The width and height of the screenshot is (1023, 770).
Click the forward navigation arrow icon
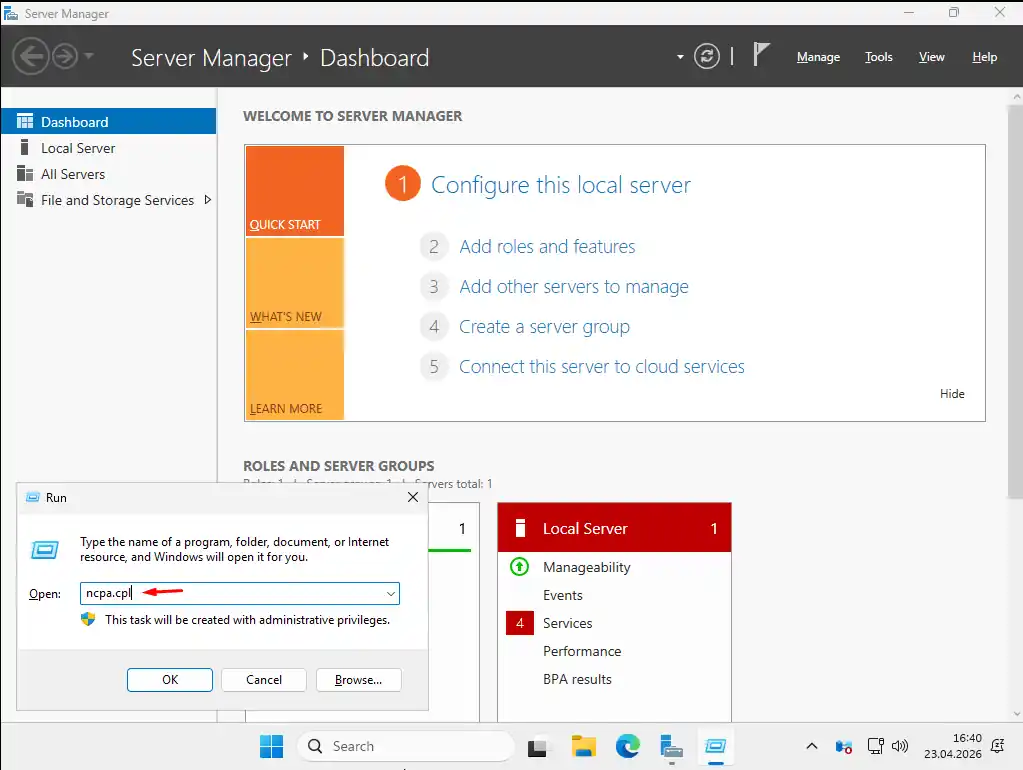[65, 56]
